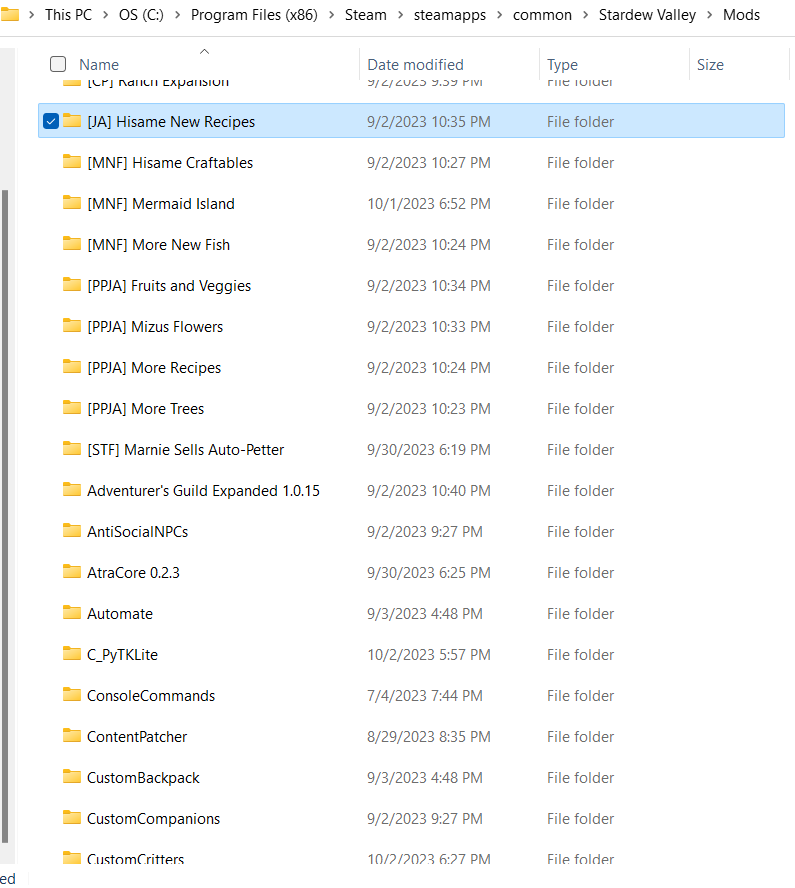Click the File folder type of the Automate row

click(580, 613)
